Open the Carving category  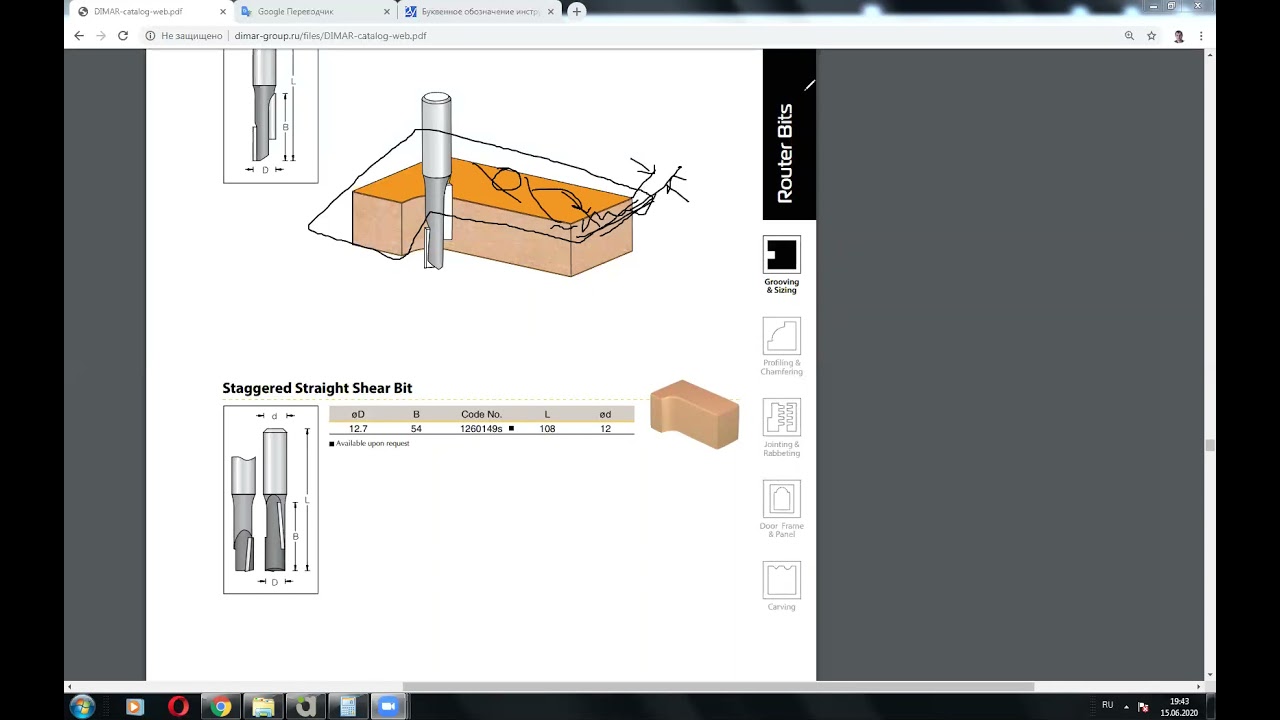pyautogui.click(x=782, y=580)
